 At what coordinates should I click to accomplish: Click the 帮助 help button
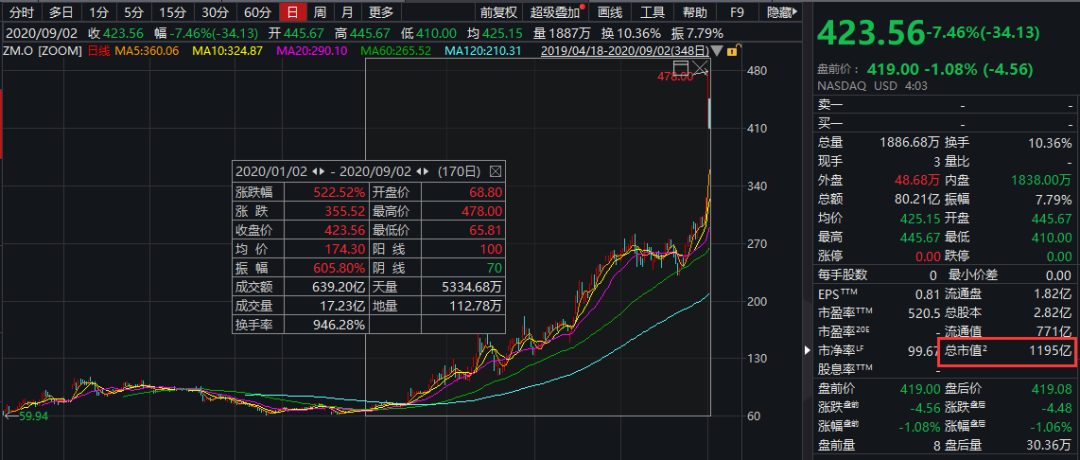(x=694, y=13)
